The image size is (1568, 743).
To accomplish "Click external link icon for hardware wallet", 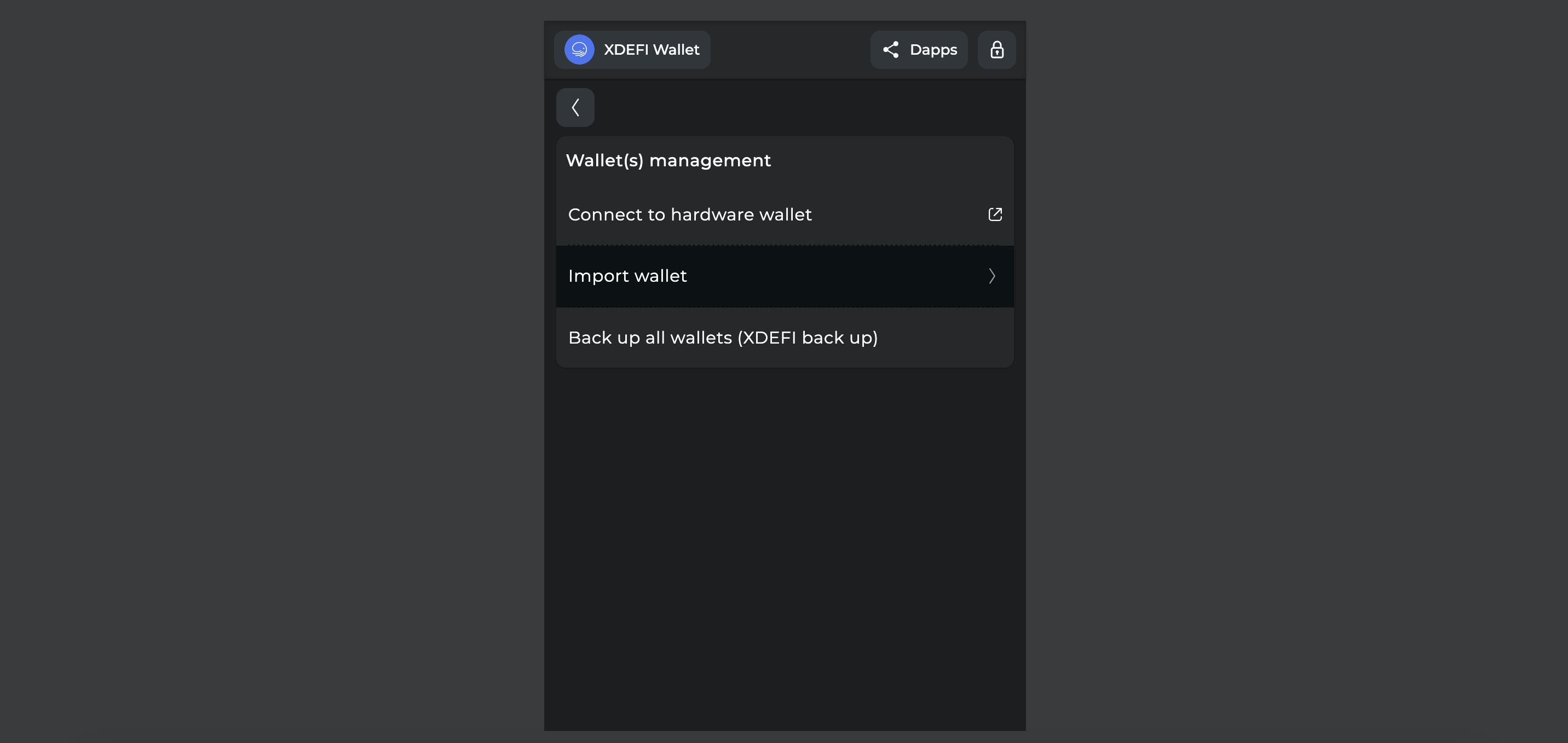I will click(x=995, y=214).
